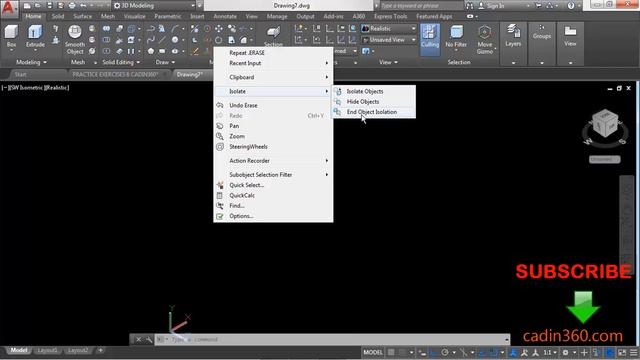Choose Zoom from context menu
640x360 pixels.
(273, 136)
